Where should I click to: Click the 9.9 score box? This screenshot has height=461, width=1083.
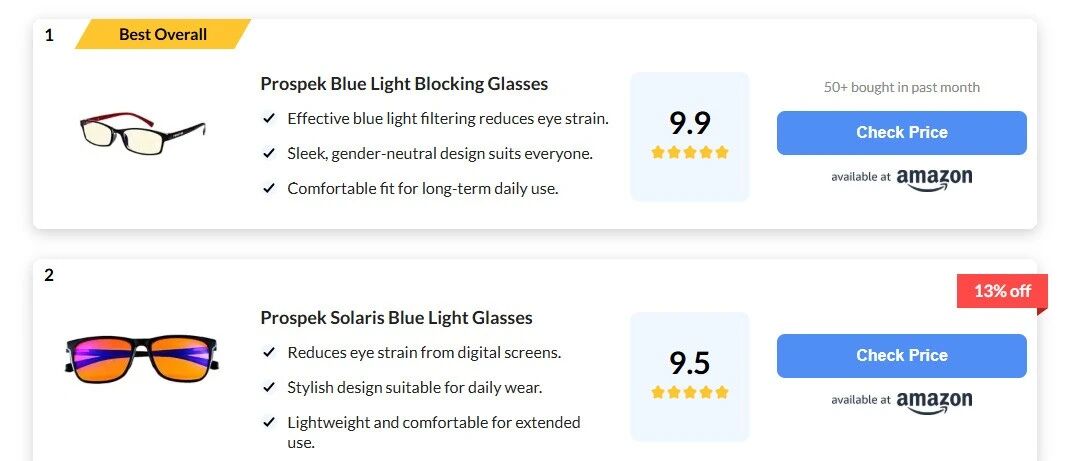(x=689, y=137)
